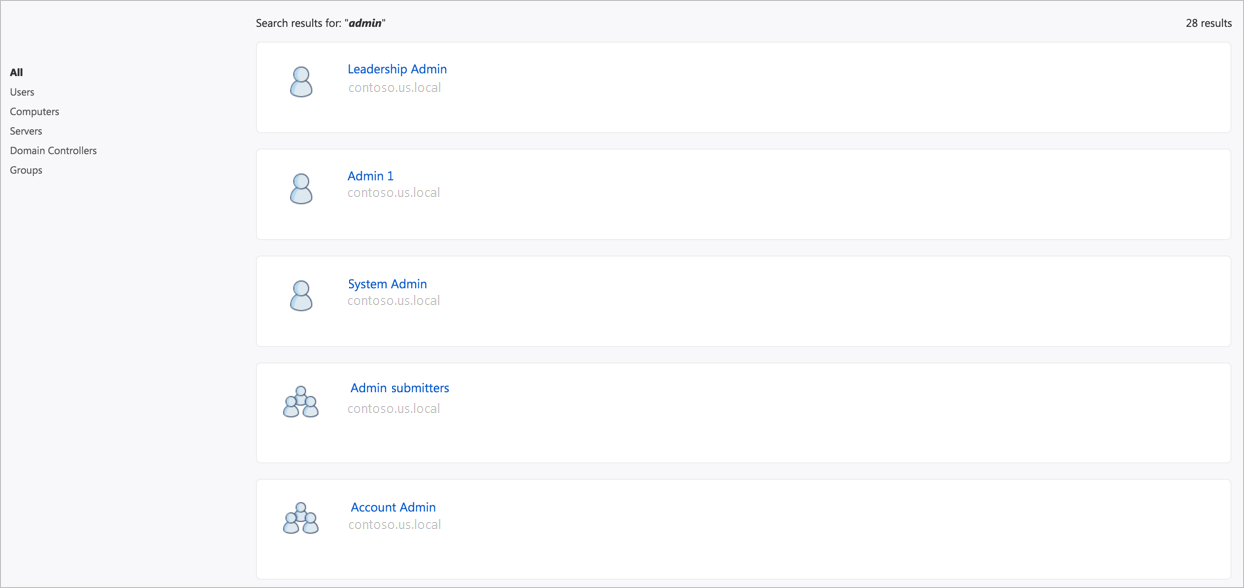Click the contoso.us.local domain under Leadership Admin
The image size is (1244, 588).
coord(394,86)
